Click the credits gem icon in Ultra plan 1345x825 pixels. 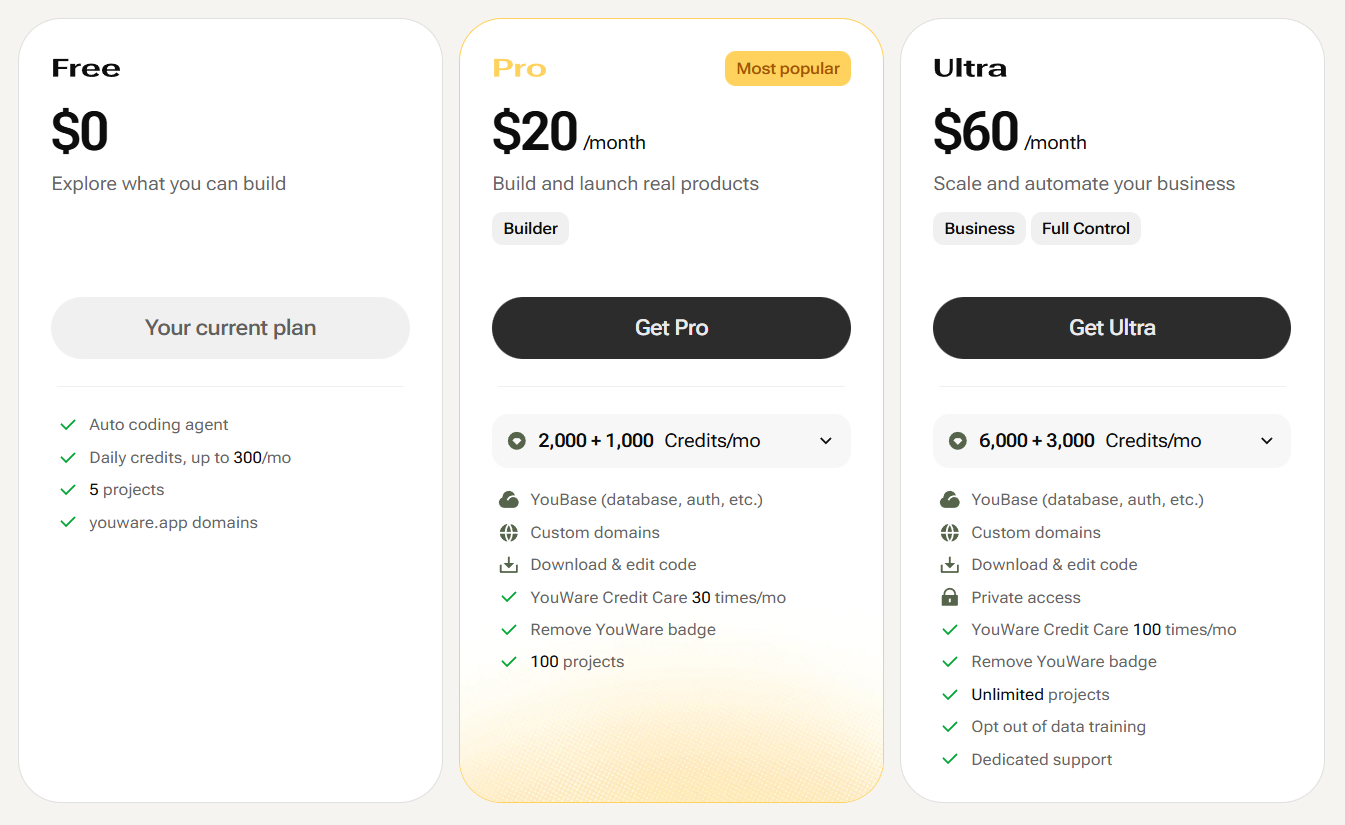click(957, 441)
